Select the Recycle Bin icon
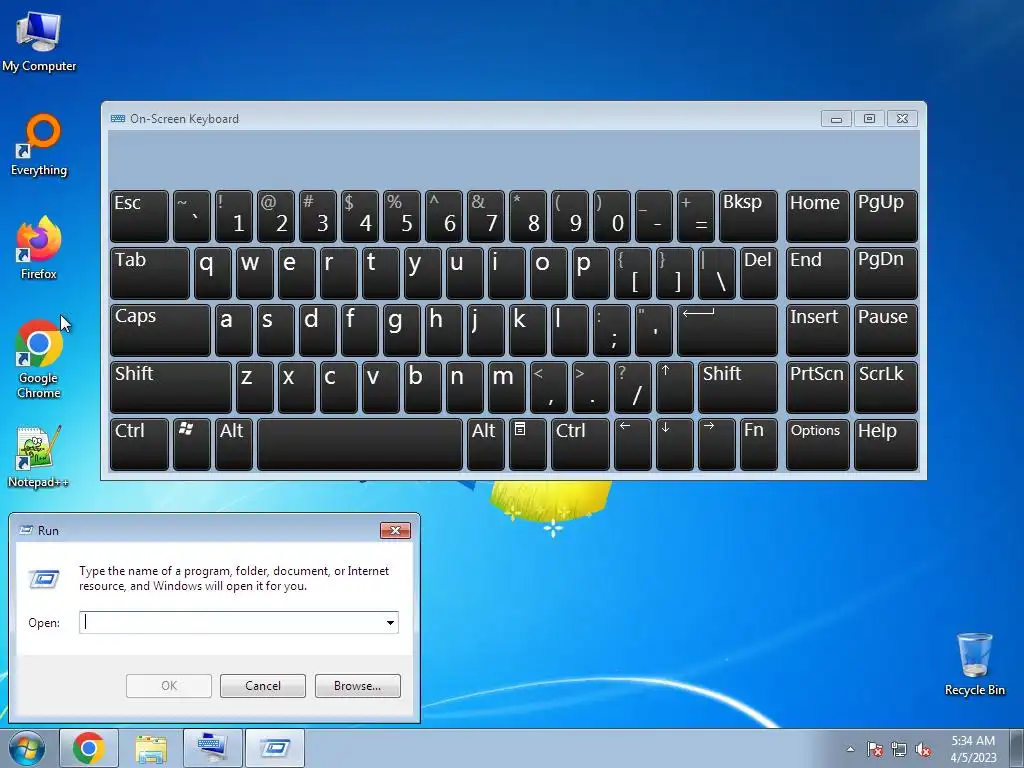The height and width of the screenshot is (768, 1024). tap(974, 664)
